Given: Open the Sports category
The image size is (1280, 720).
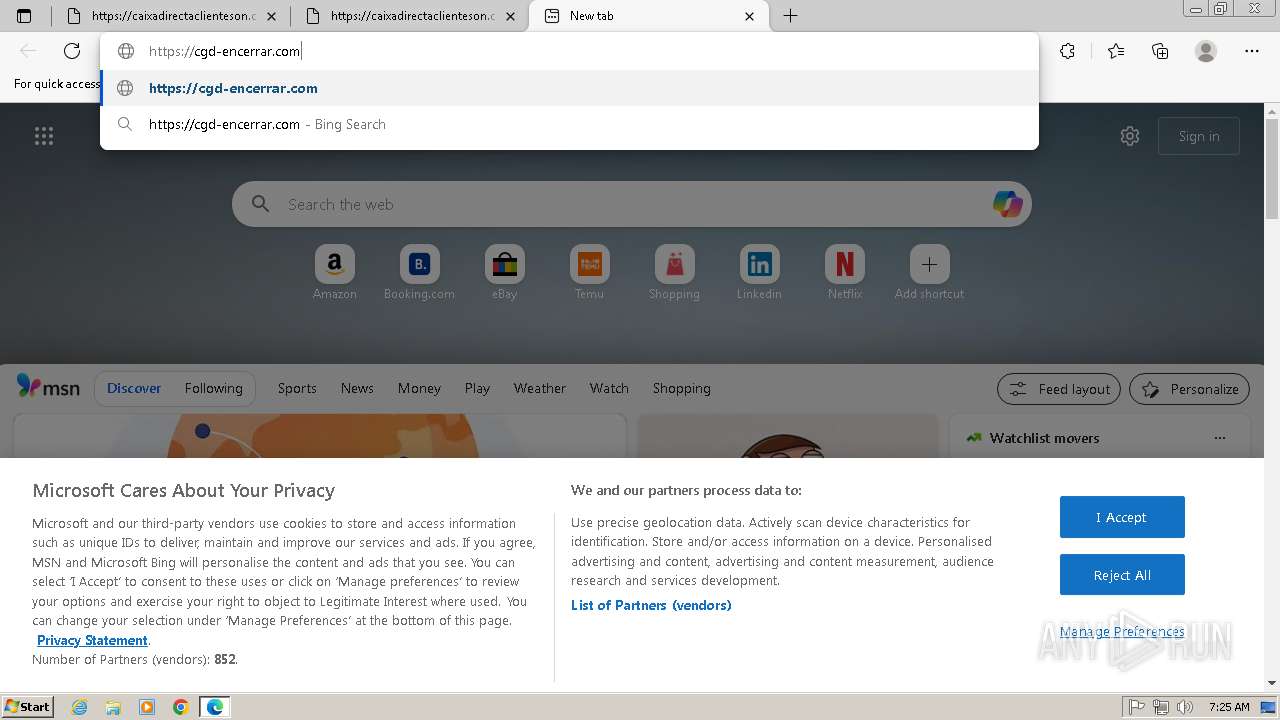Looking at the screenshot, I should point(297,388).
